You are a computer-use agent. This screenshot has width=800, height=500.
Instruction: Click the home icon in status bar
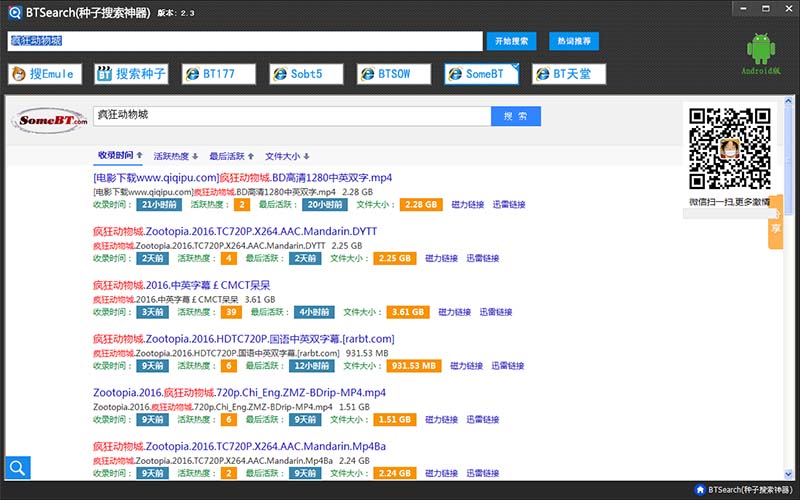[x=700, y=490]
